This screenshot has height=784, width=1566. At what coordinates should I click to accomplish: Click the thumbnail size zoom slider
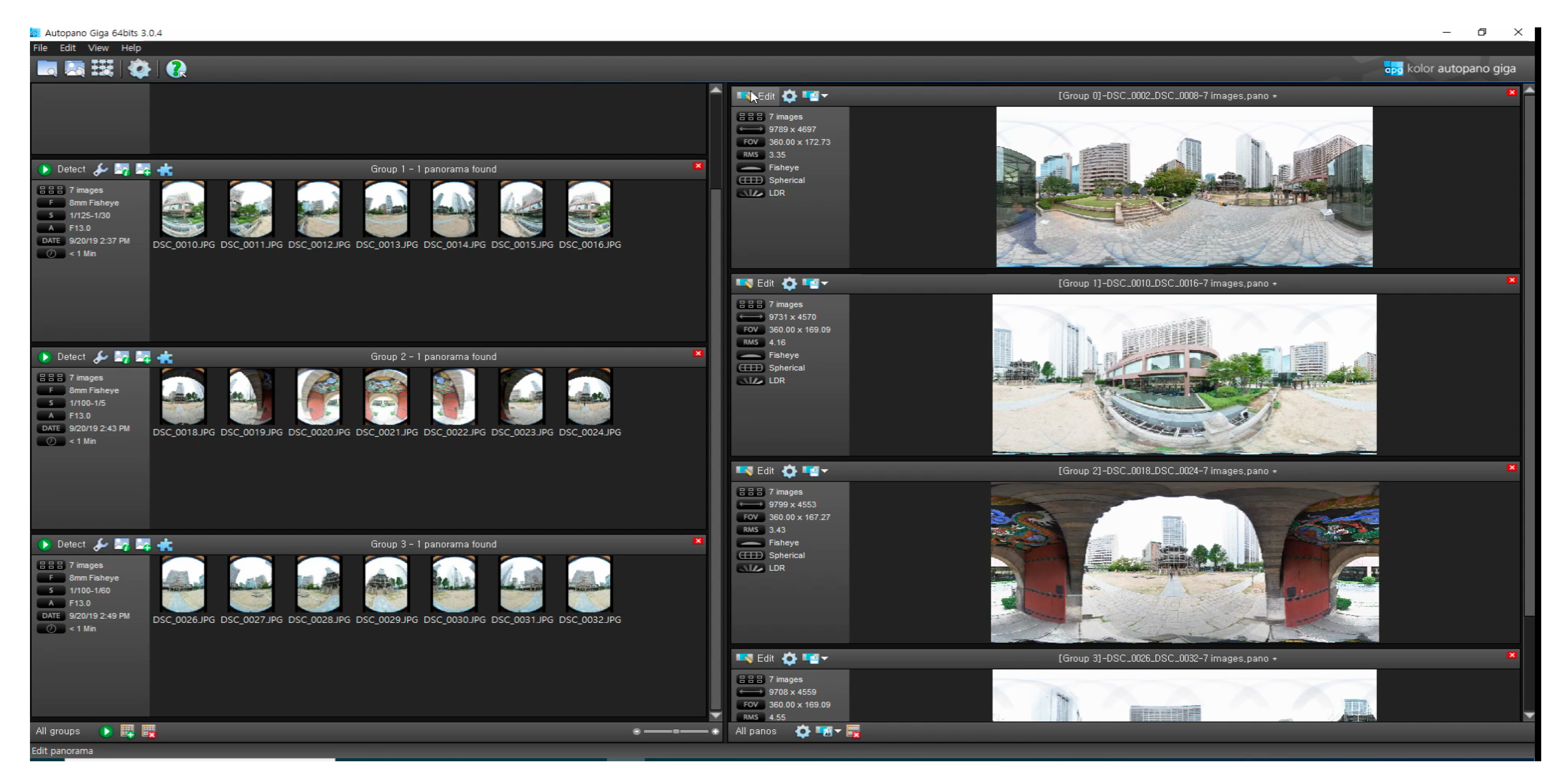(x=675, y=731)
